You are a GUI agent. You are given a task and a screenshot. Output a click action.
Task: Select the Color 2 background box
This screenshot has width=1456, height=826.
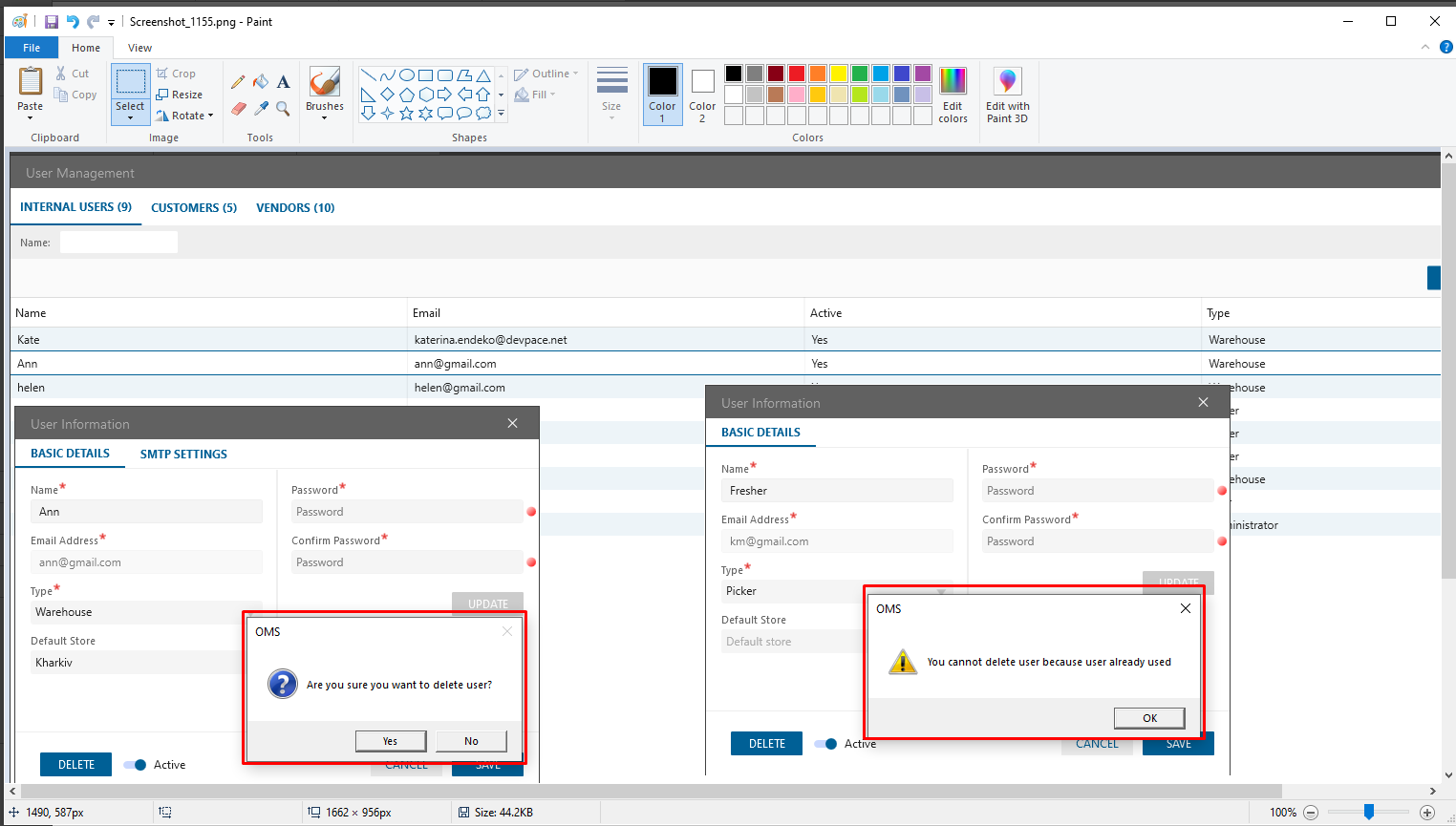point(702,95)
